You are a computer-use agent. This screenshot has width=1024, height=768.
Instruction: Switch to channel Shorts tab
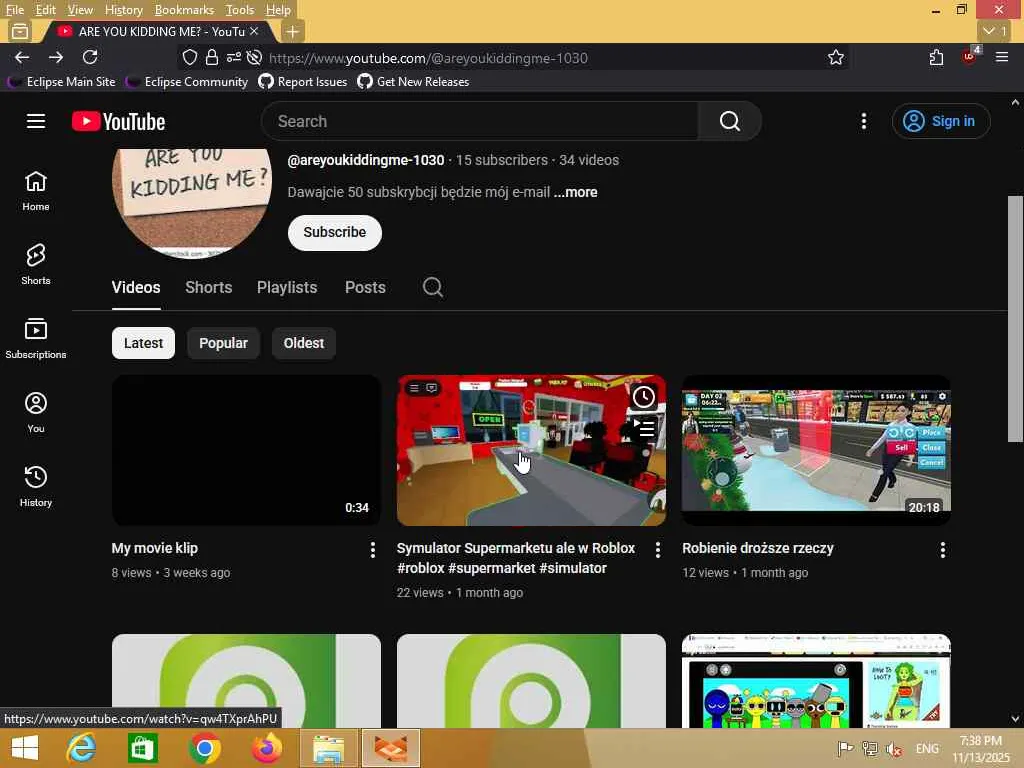click(208, 287)
